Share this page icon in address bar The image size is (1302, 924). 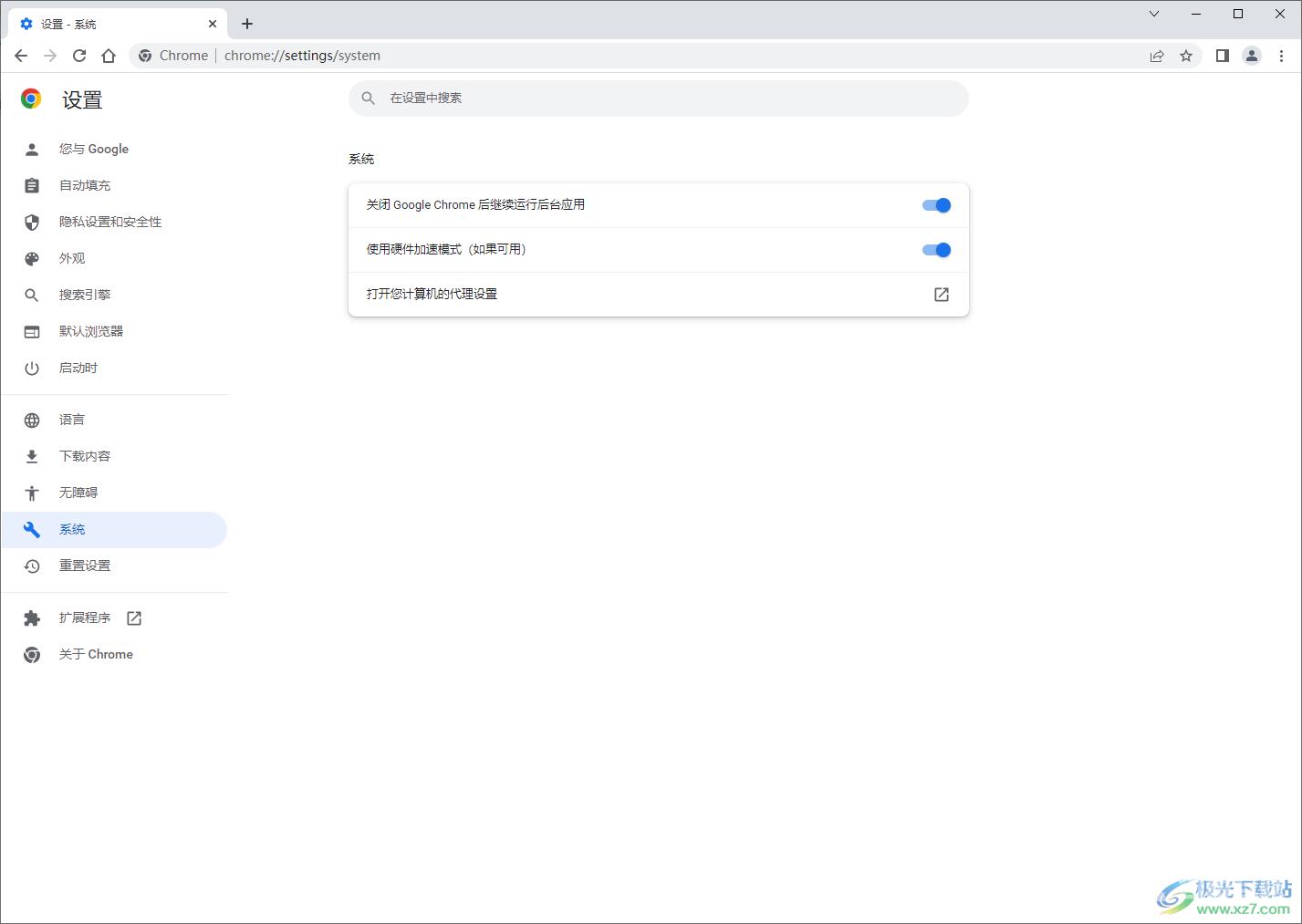pos(1157,56)
